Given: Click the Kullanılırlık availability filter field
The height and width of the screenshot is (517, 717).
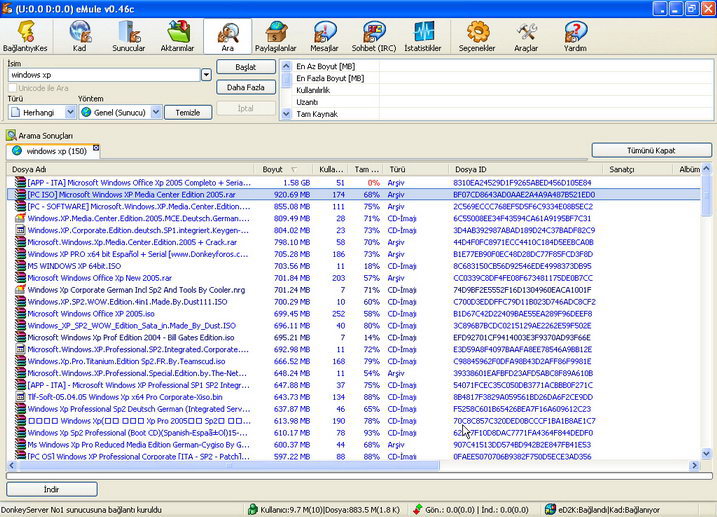Looking at the screenshot, I should (x=545, y=90).
